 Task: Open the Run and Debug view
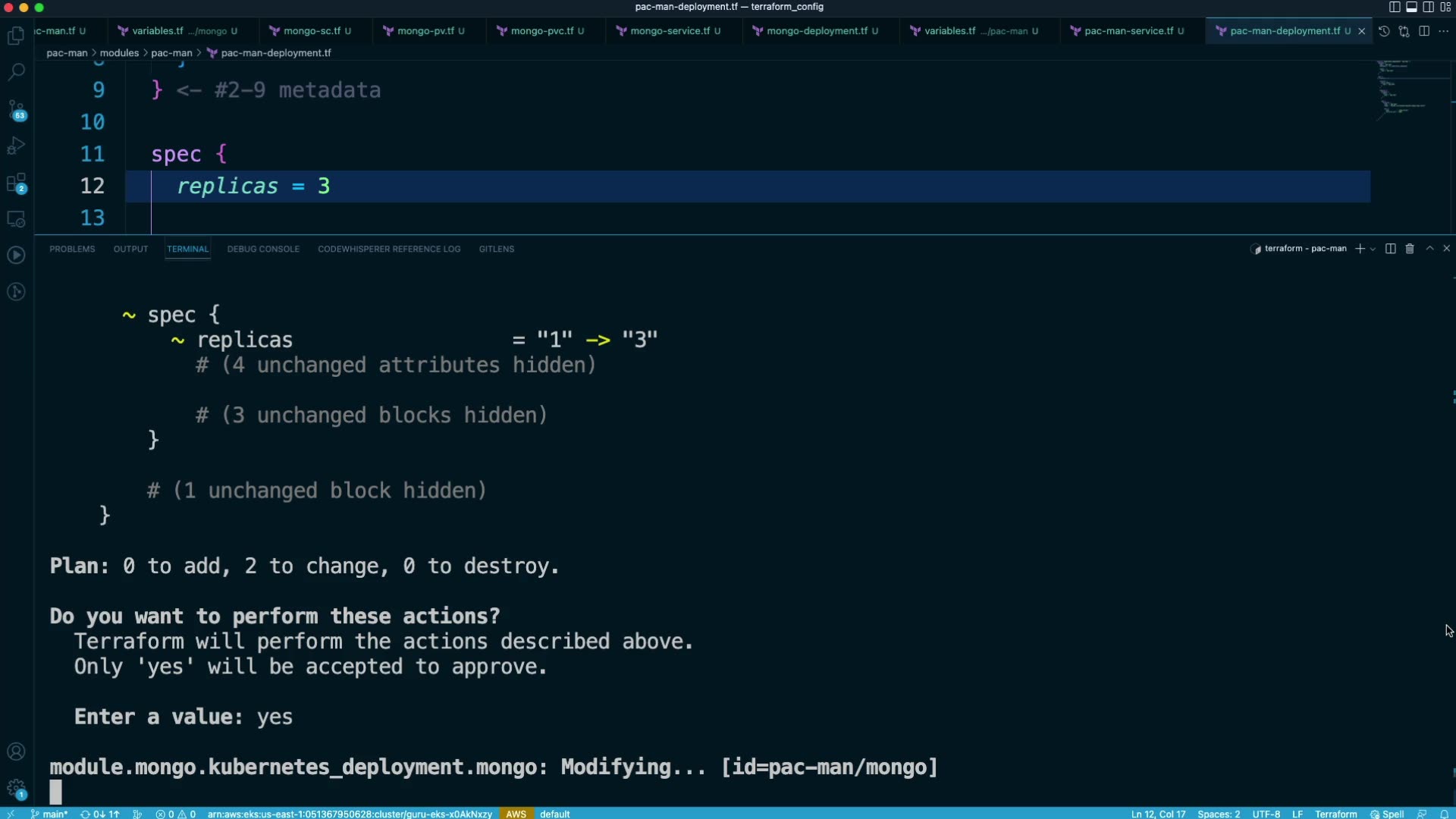(16, 146)
